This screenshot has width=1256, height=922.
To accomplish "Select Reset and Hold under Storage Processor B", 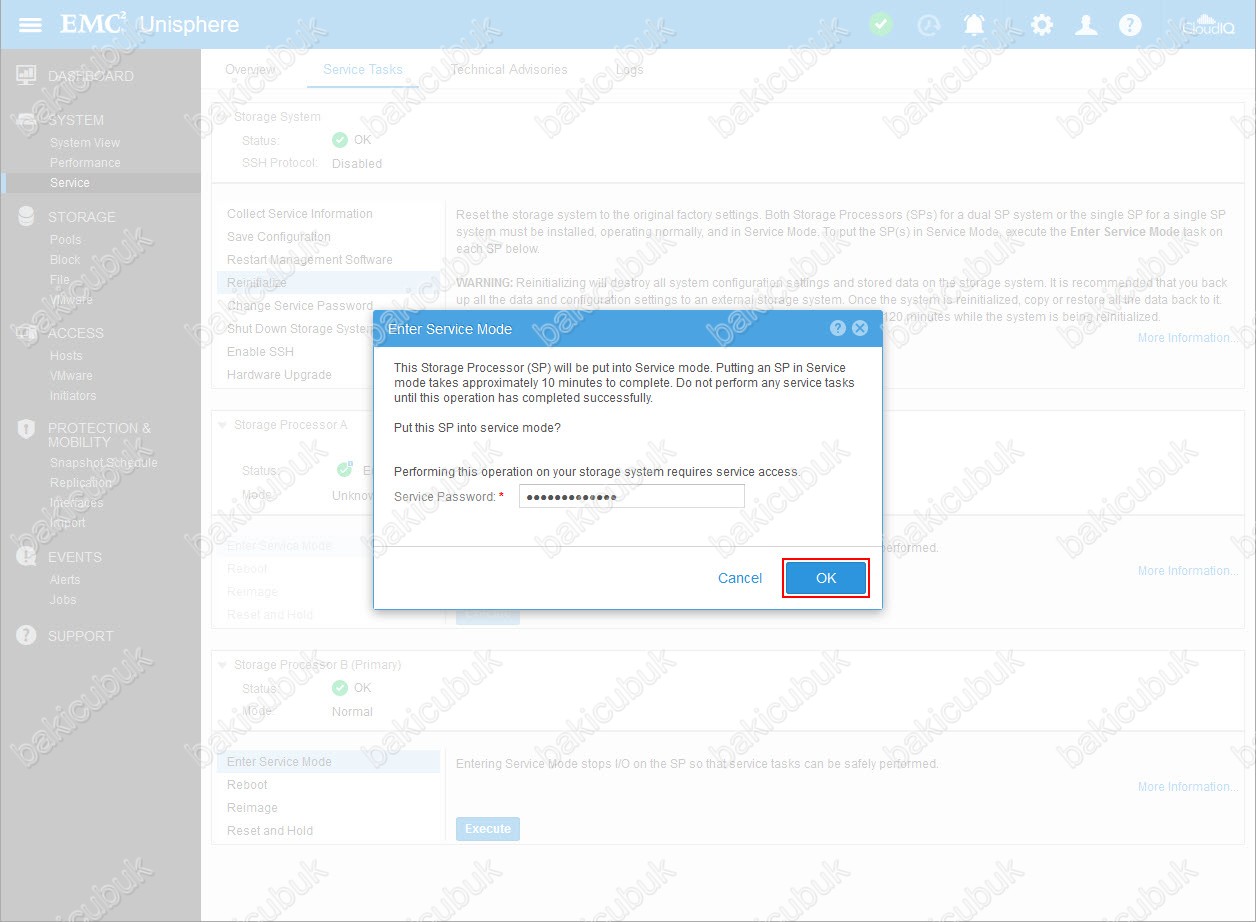I will click(x=270, y=831).
